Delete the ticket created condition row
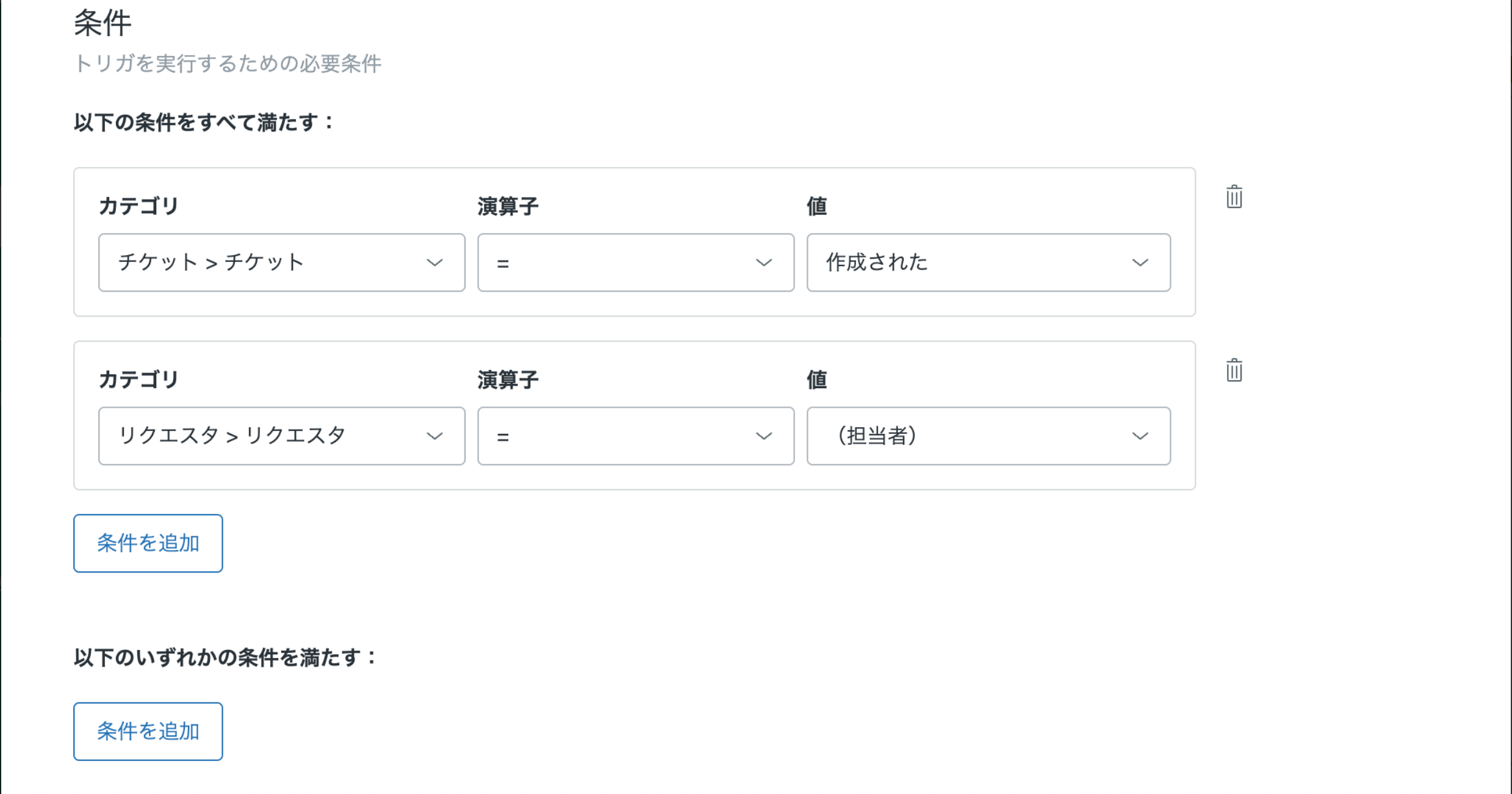 [x=1234, y=197]
